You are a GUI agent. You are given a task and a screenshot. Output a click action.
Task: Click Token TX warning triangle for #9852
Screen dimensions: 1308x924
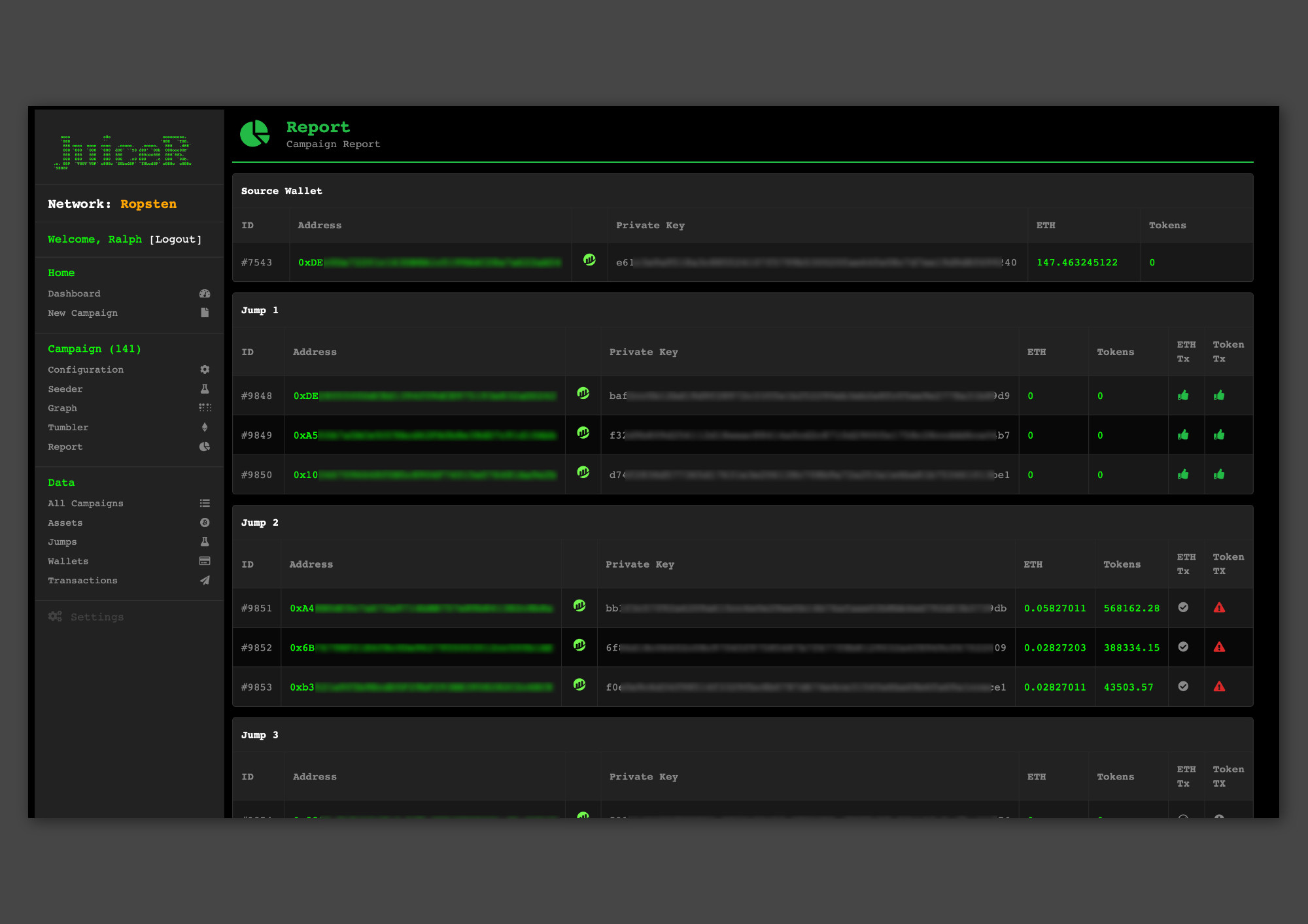[1219, 647]
